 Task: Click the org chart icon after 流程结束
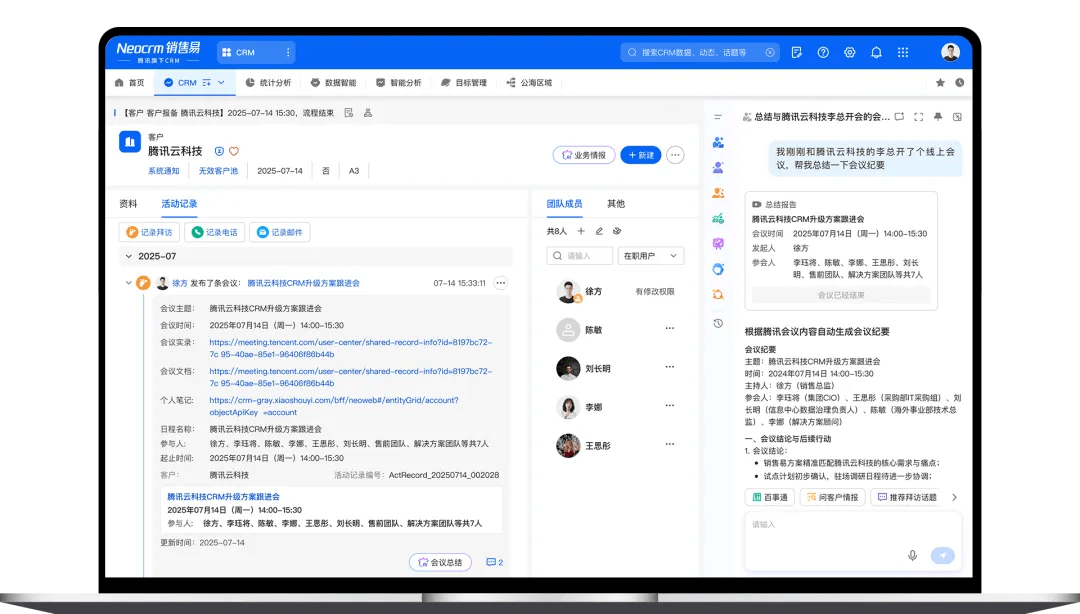368,113
